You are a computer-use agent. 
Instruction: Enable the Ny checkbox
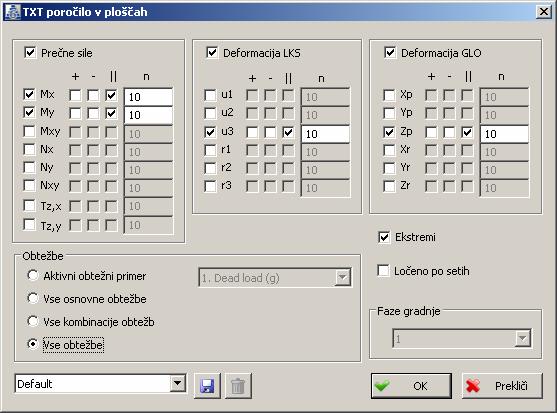click(29, 167)
